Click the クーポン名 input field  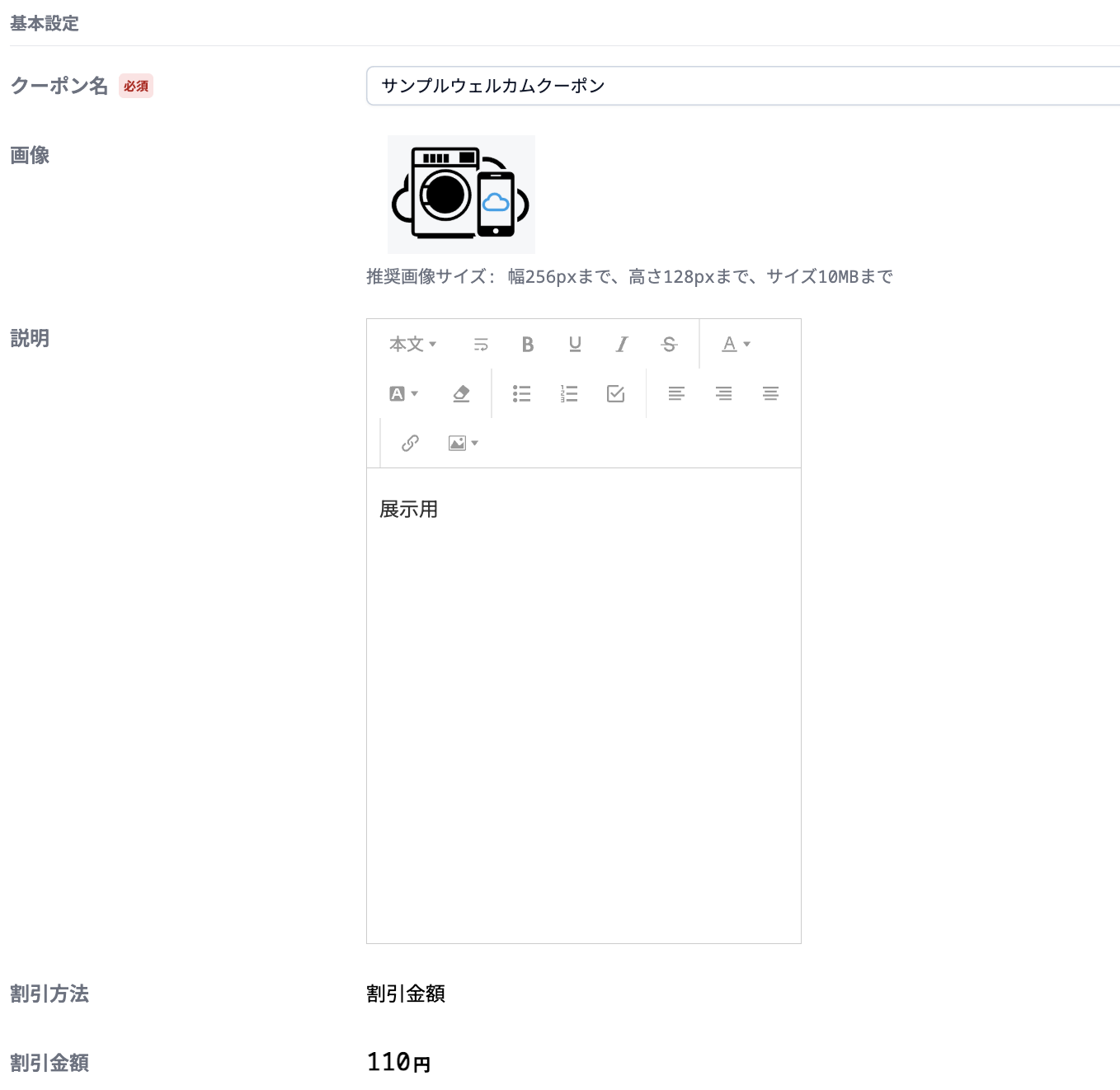[742, 86]
